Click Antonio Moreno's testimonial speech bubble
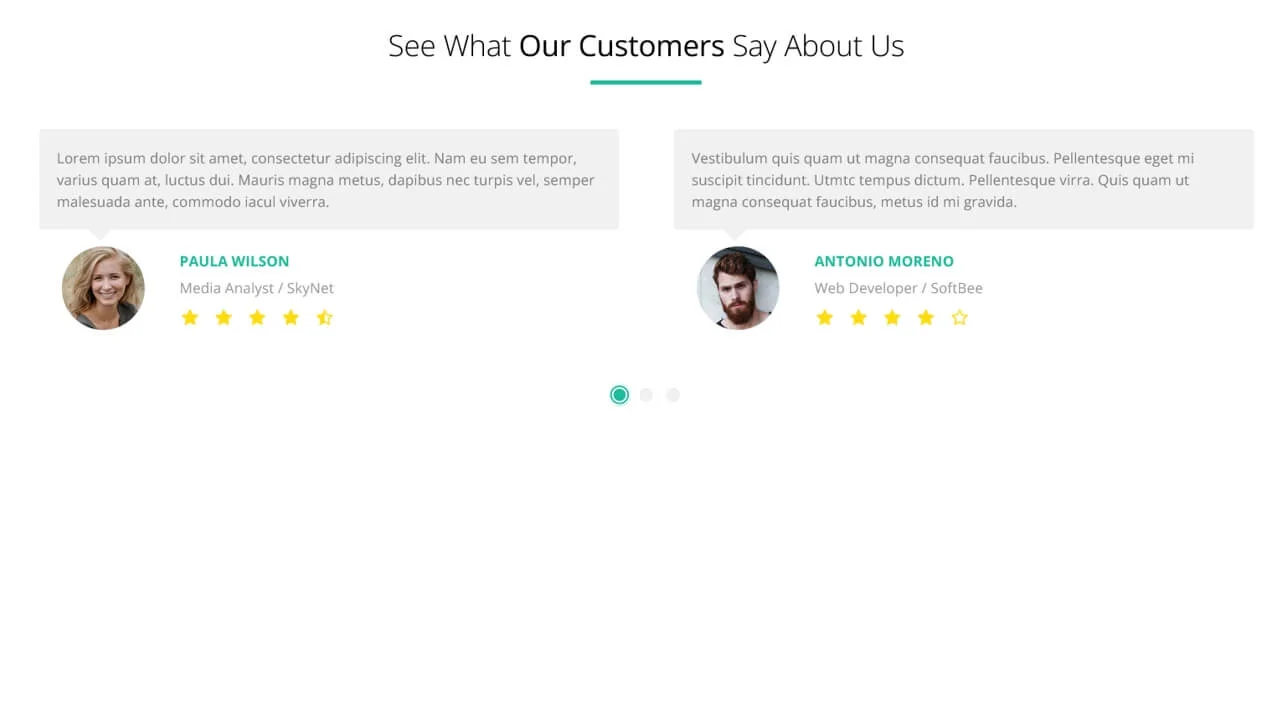The image size is (1280, 720). 963,179
